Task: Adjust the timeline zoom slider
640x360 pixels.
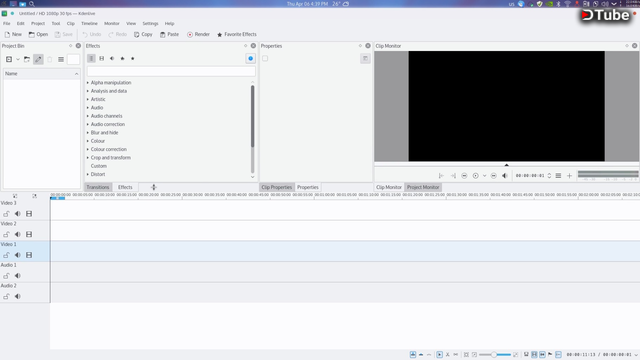Action: pyautogui.click(x=495, y=355)
